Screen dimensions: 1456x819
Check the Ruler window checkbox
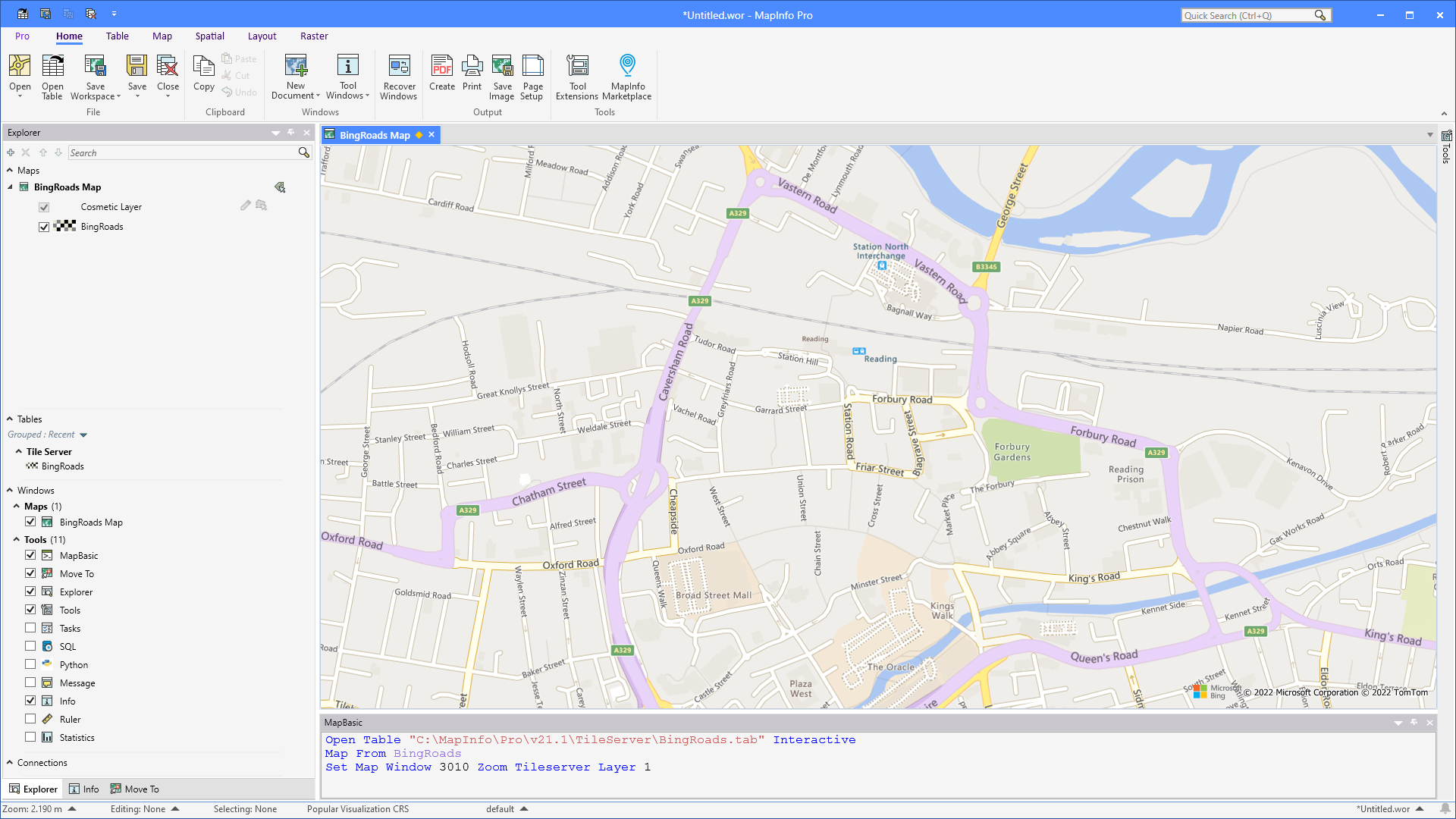click(30, 719)
